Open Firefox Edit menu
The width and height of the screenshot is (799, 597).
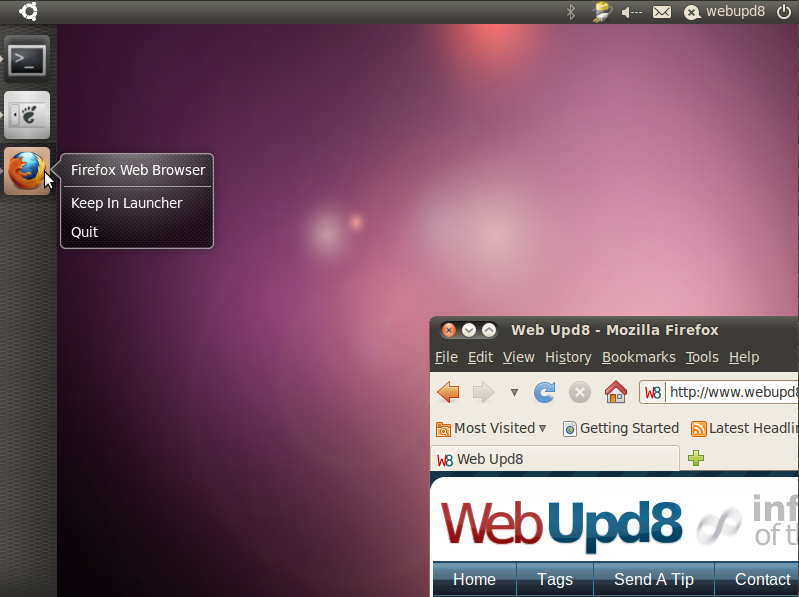tap(481, 358)
